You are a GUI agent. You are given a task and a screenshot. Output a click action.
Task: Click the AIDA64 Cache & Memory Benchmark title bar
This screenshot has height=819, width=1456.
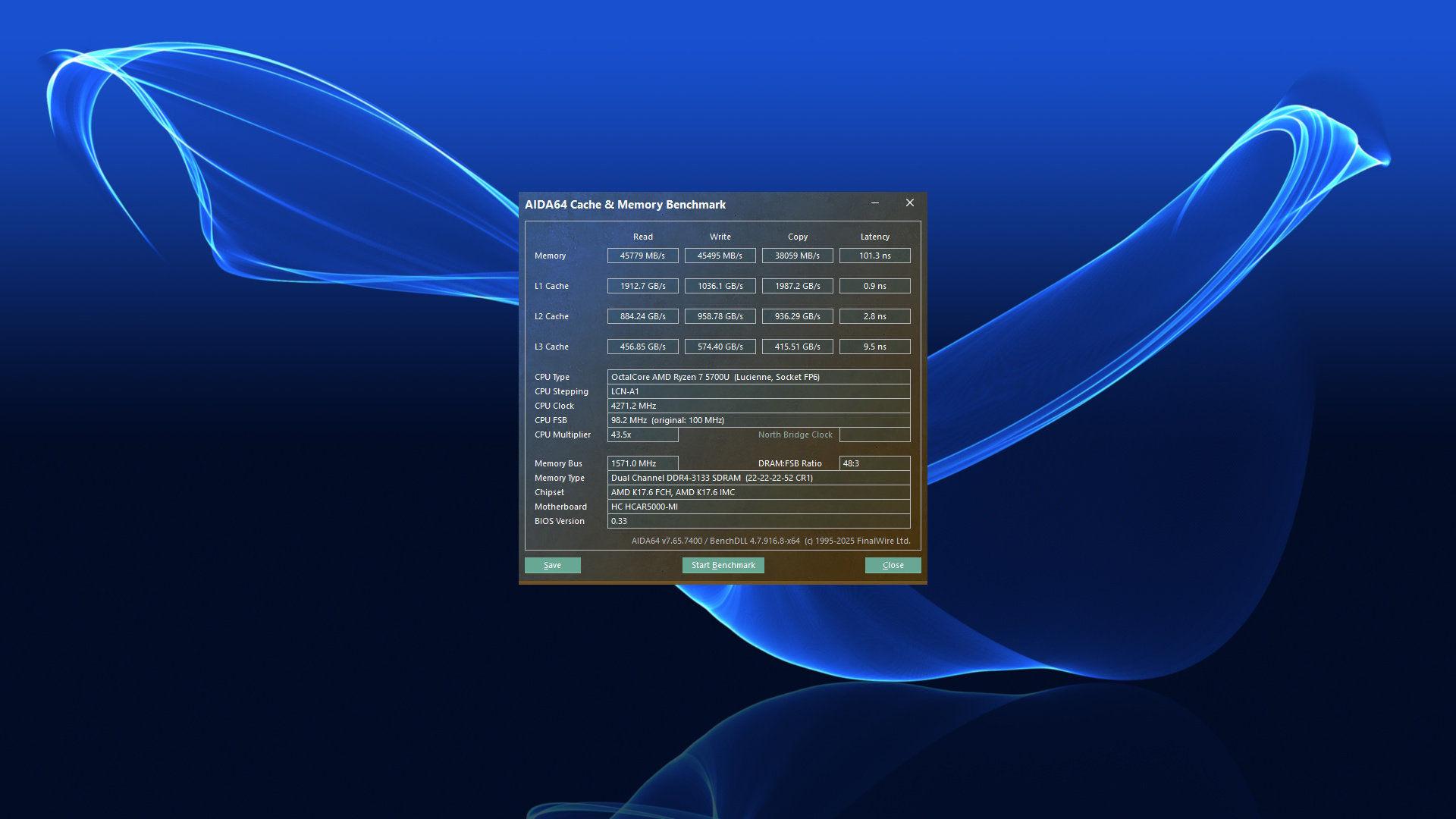point(682,204)
